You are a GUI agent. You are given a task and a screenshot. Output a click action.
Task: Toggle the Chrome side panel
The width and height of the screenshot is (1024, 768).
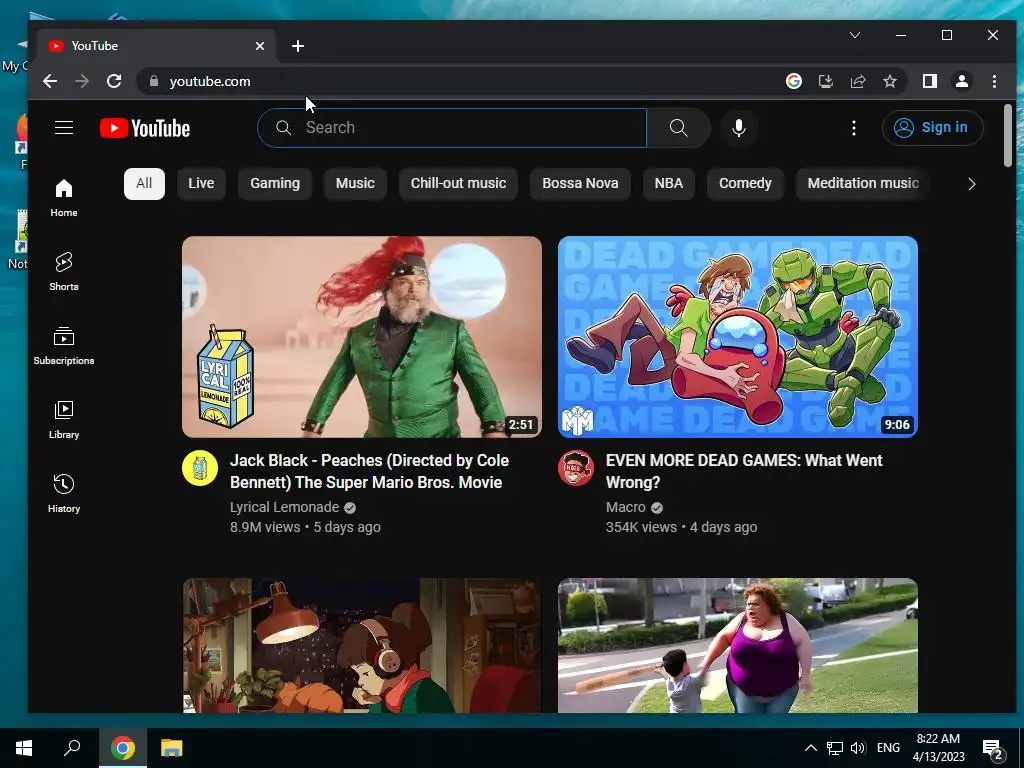[x=929, y=81]
